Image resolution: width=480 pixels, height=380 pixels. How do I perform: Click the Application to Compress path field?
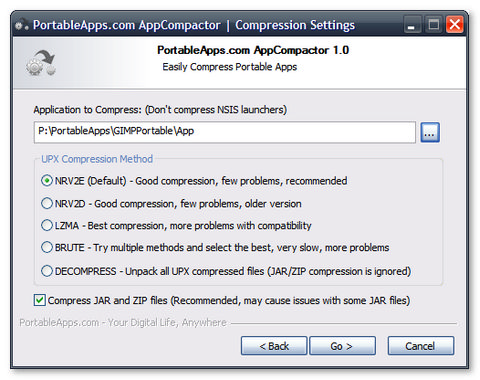coord(225,132)
